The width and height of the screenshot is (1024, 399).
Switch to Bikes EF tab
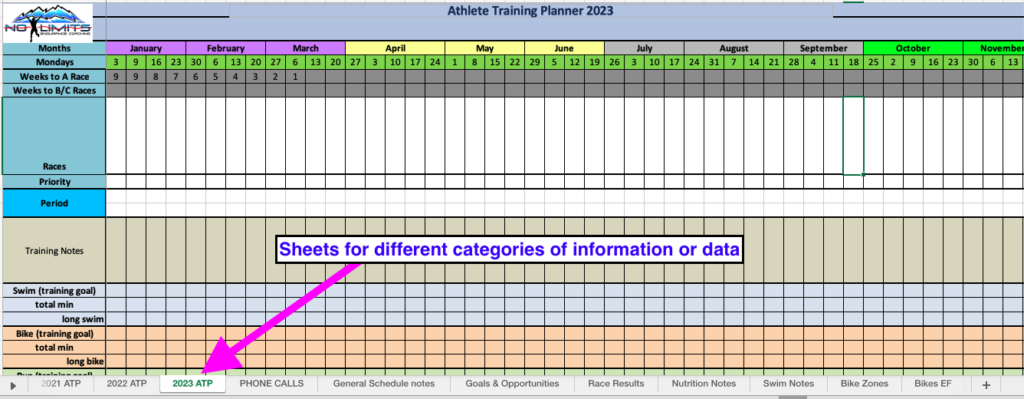(937, 383)
